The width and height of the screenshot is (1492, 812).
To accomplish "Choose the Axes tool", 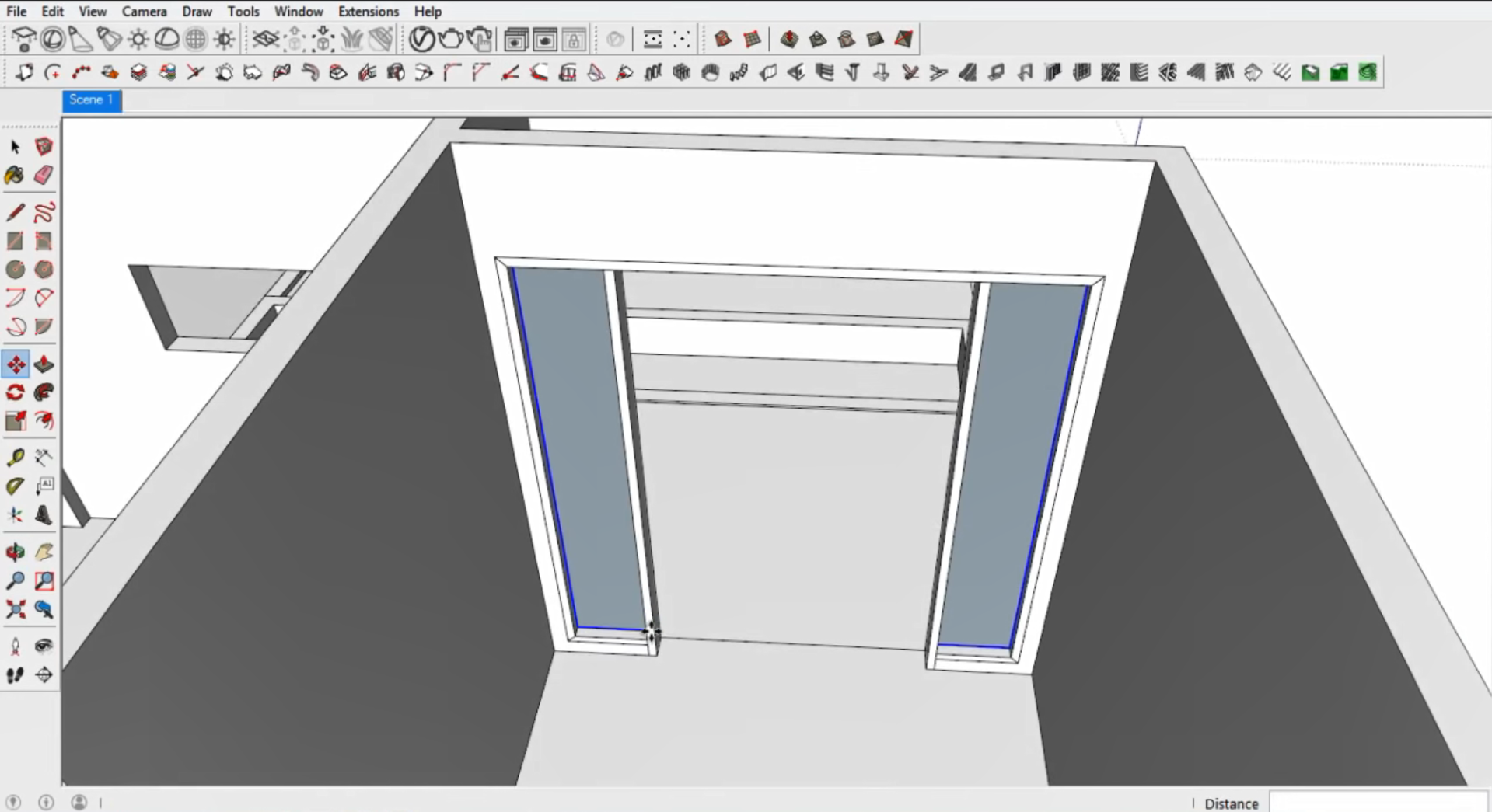I will (x=15, y=515).
